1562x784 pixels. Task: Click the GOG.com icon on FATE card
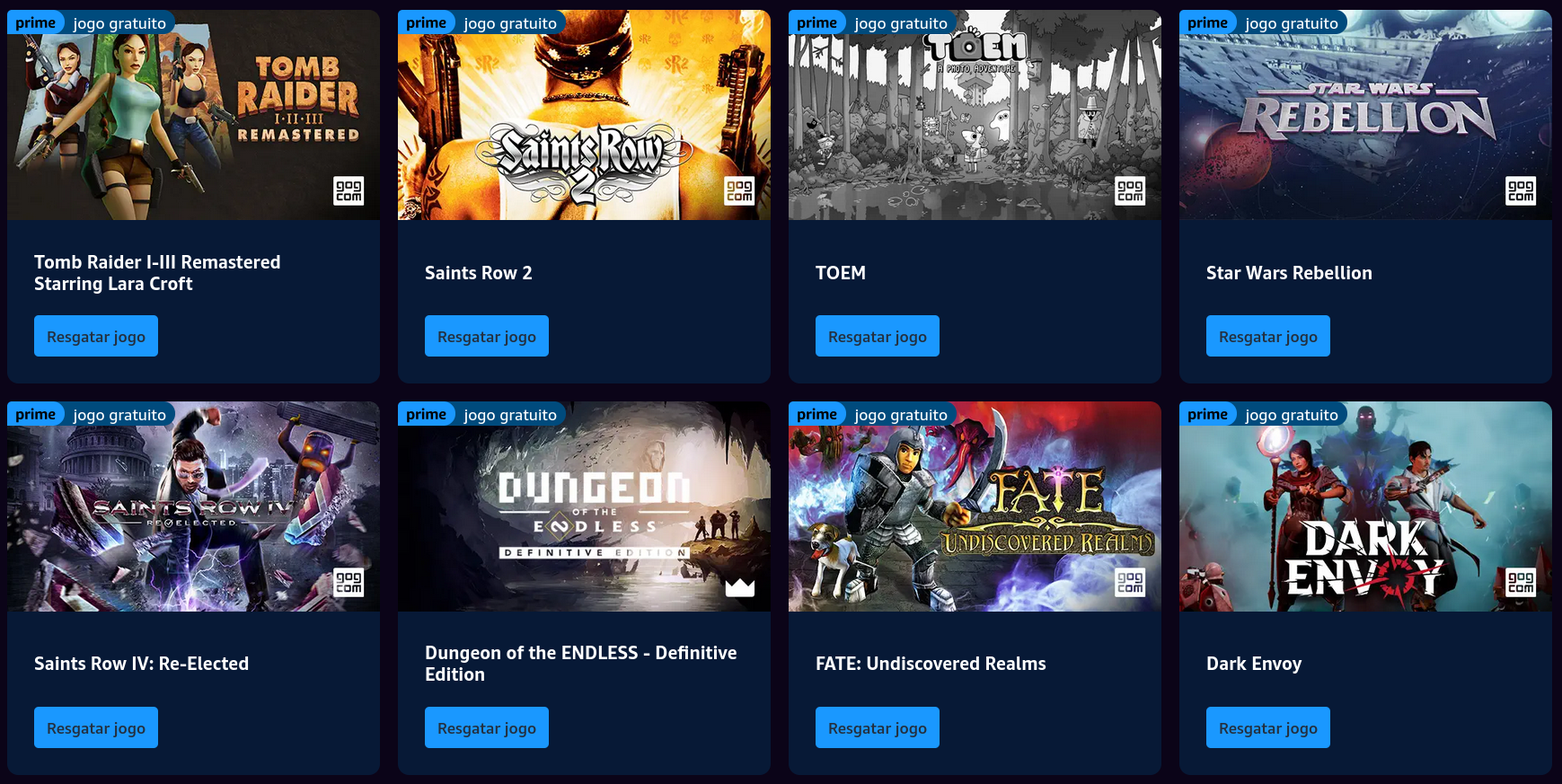click(x=1130, y=582)
